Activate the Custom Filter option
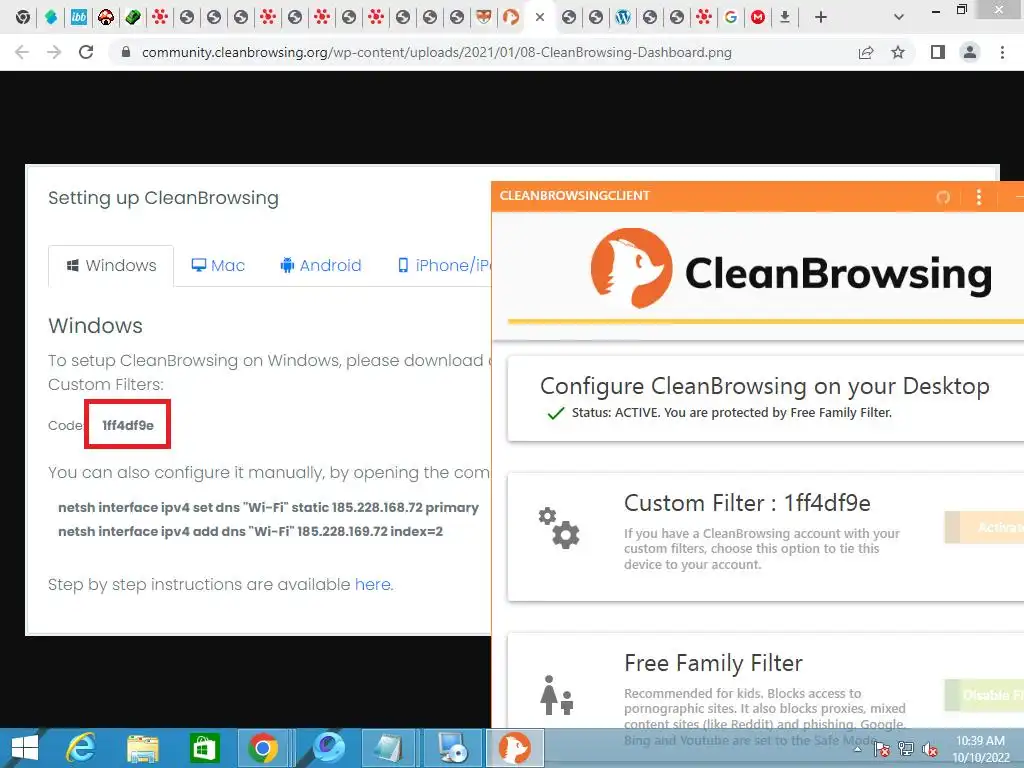This screenshot has height=768, width=1024. coord(984,527)
